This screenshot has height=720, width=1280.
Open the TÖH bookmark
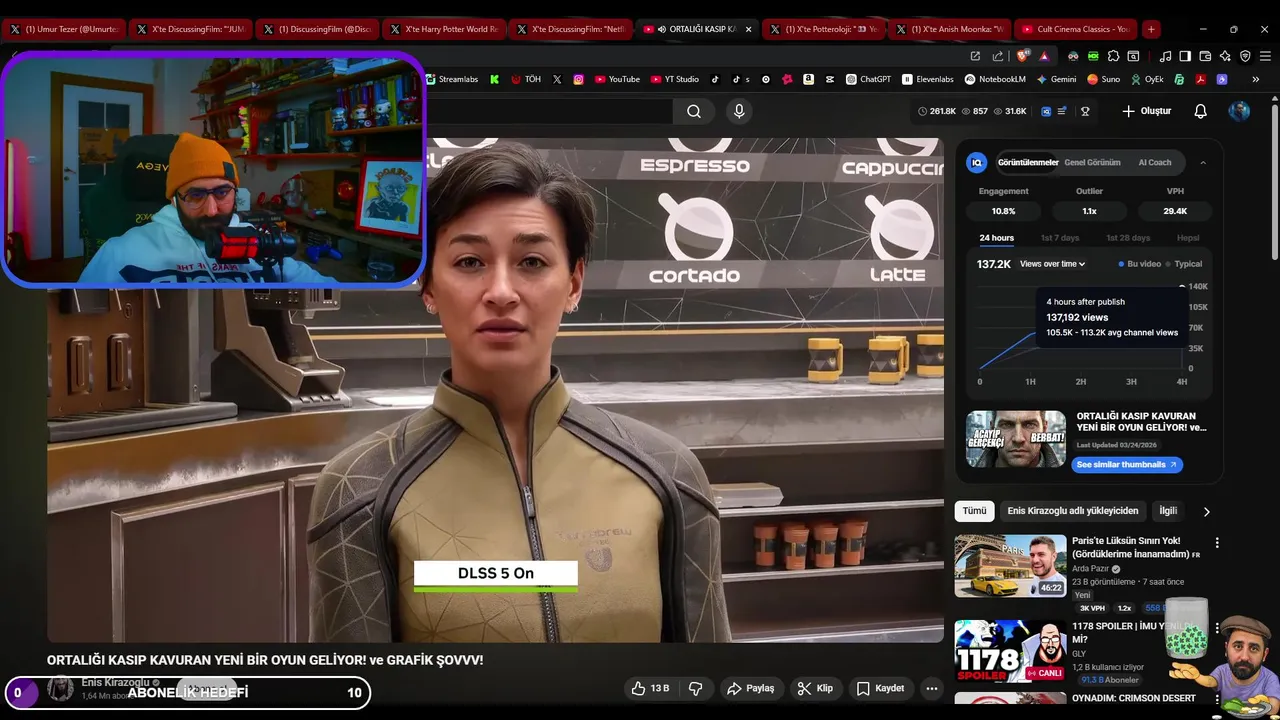tap(526, 79)
